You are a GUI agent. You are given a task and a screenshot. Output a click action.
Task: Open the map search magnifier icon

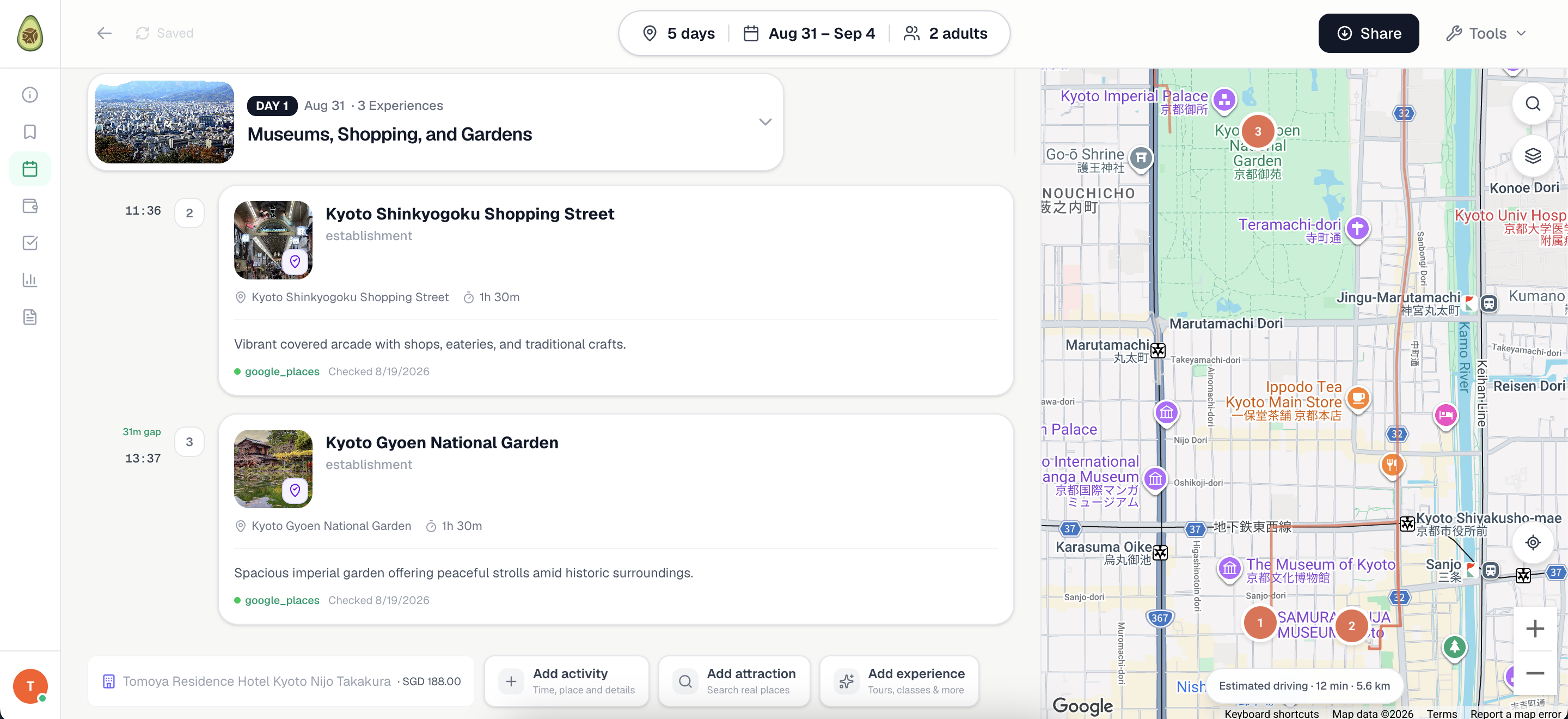pos(1533,103)
